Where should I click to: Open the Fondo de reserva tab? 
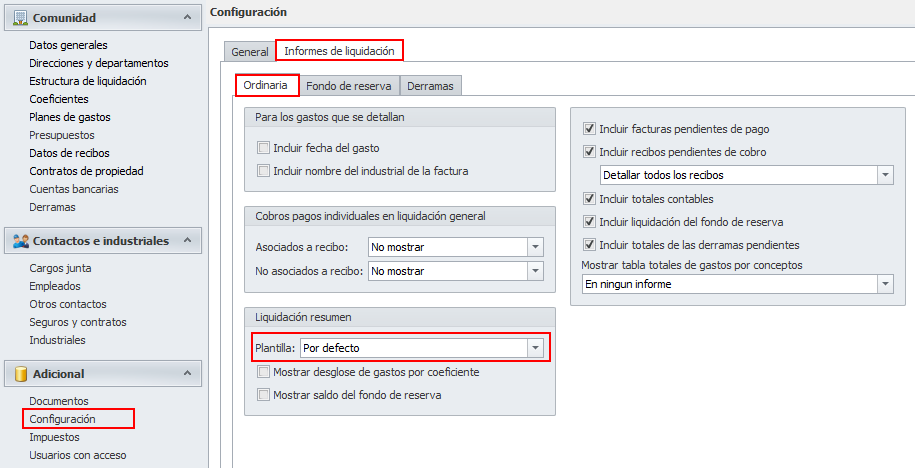click(x=349, y=86)
